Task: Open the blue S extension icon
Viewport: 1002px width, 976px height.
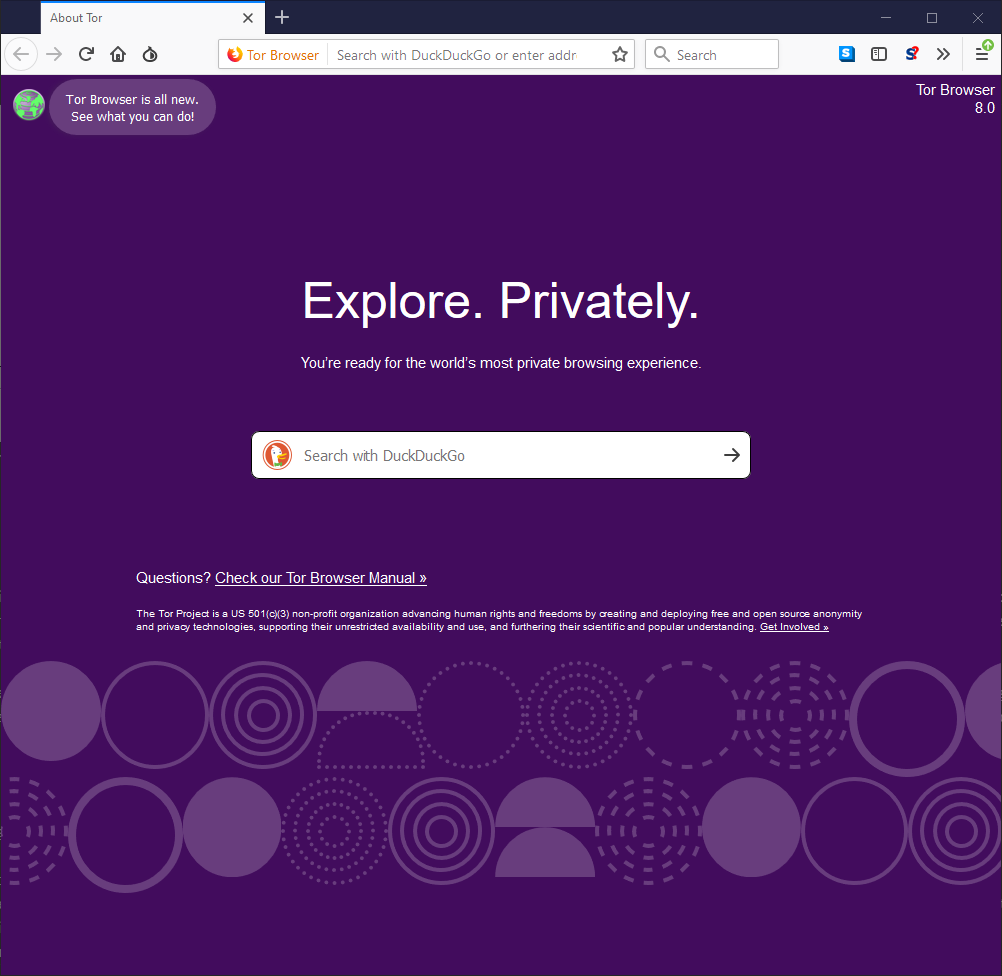Action: (x=847, y=54)
